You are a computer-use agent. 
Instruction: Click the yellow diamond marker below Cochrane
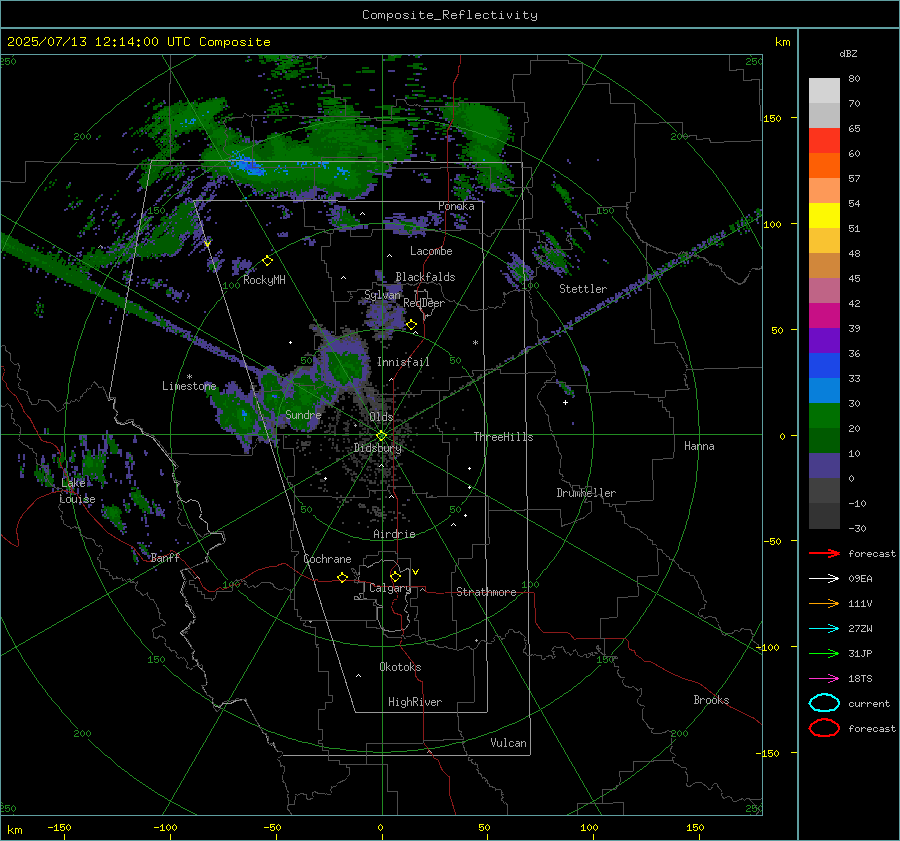click(x=342, y=577)
